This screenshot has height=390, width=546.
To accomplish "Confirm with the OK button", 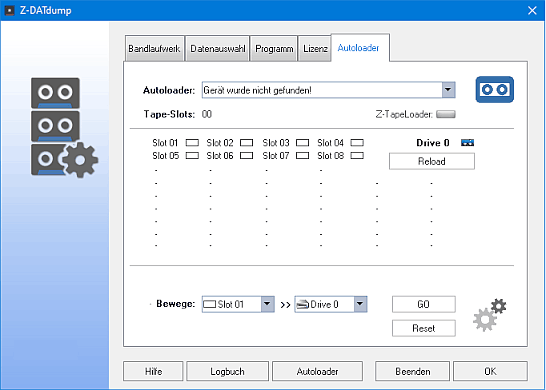I will tap(490, 371).
